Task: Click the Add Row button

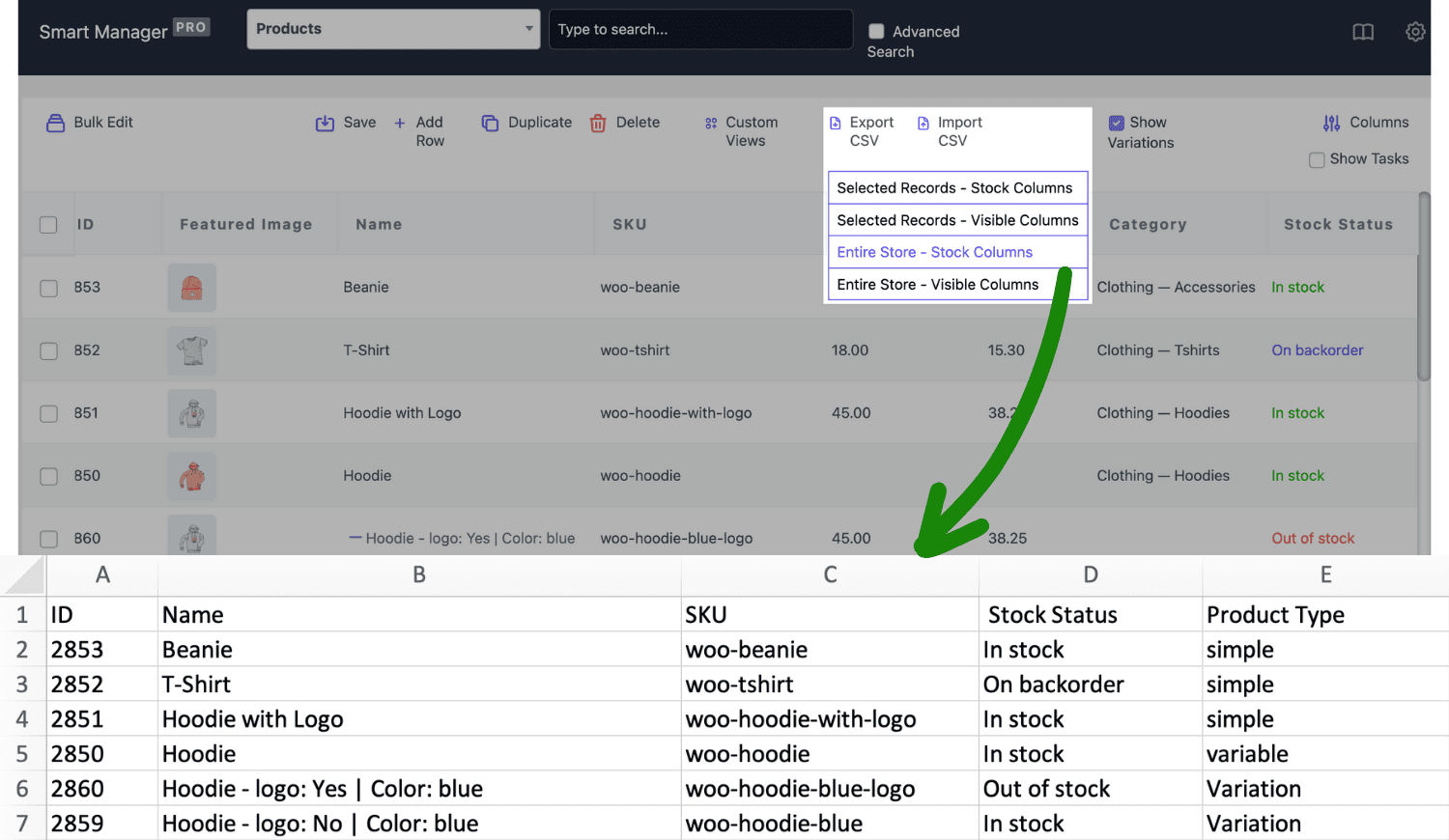Action: tap(420, 131)
